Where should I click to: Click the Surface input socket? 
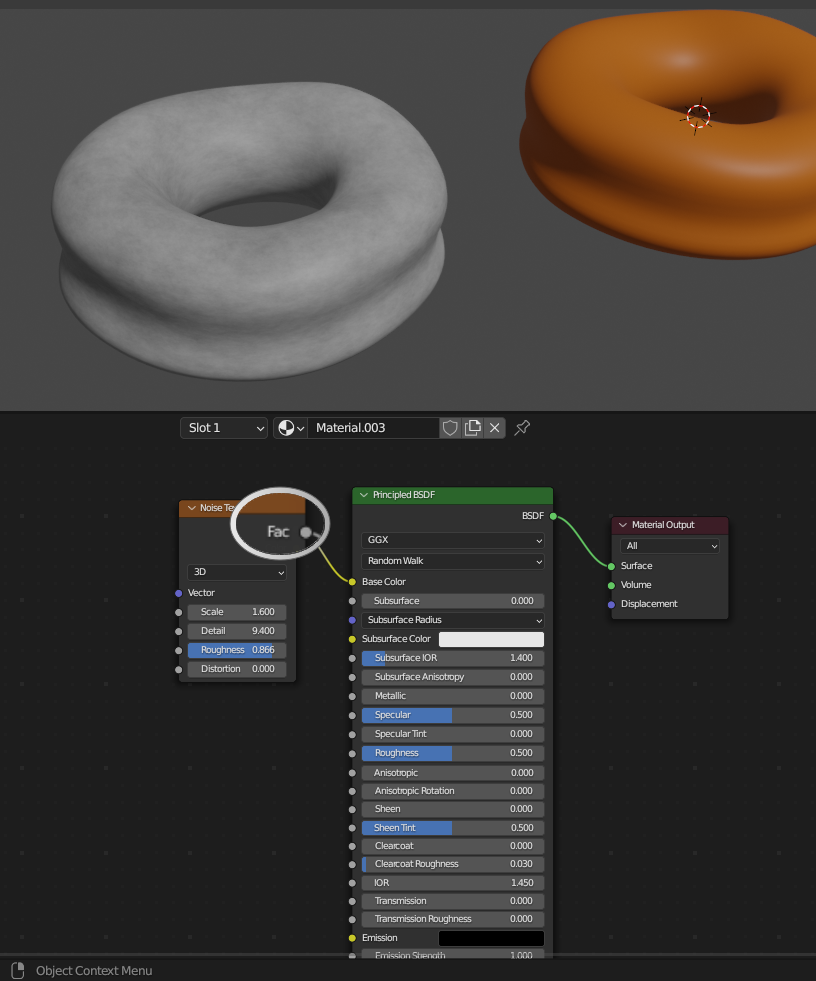pos(611,566)
